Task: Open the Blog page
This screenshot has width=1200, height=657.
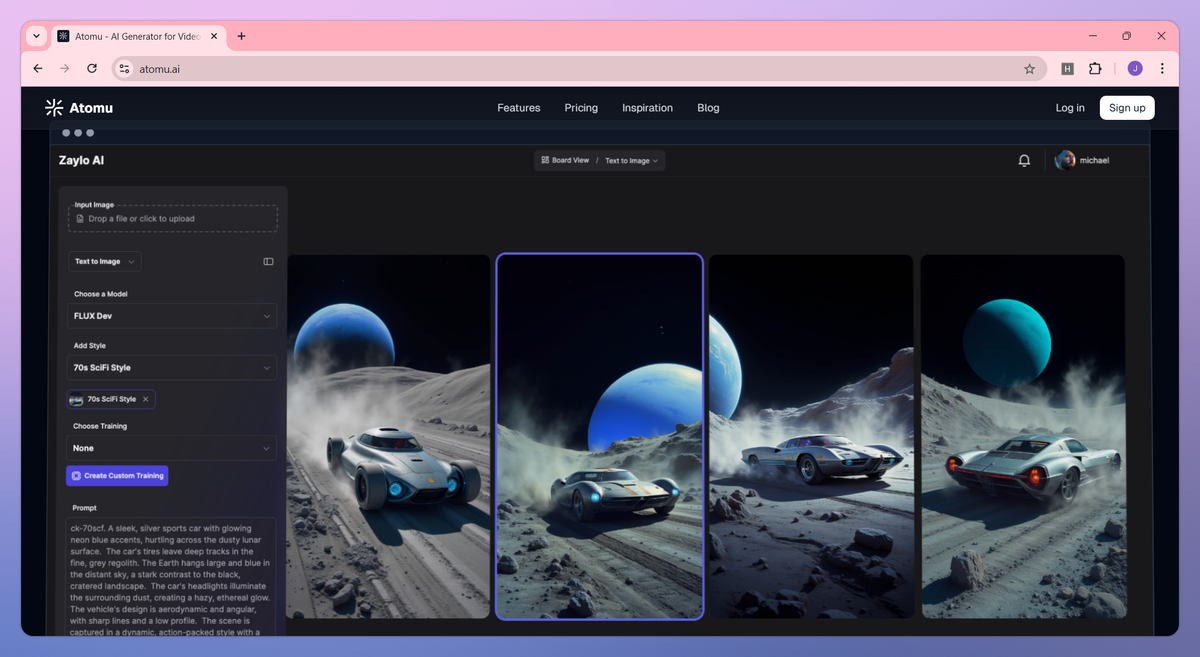Action: [x=708, y=108]
